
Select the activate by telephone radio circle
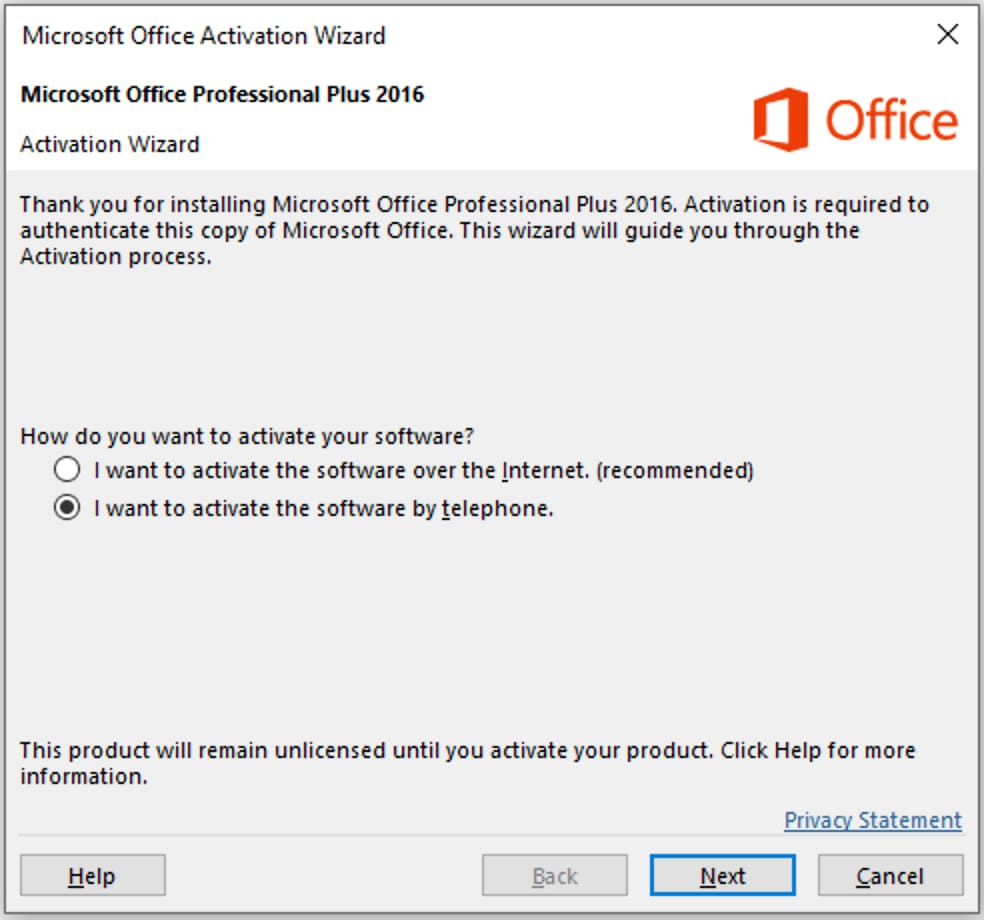click(x=67, y=508)
